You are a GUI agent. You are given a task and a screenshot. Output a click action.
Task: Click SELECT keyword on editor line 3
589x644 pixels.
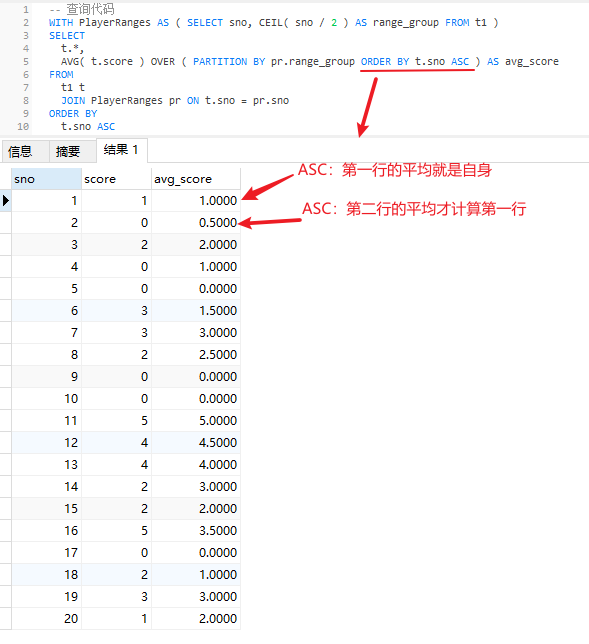click(x=67, y=36)
